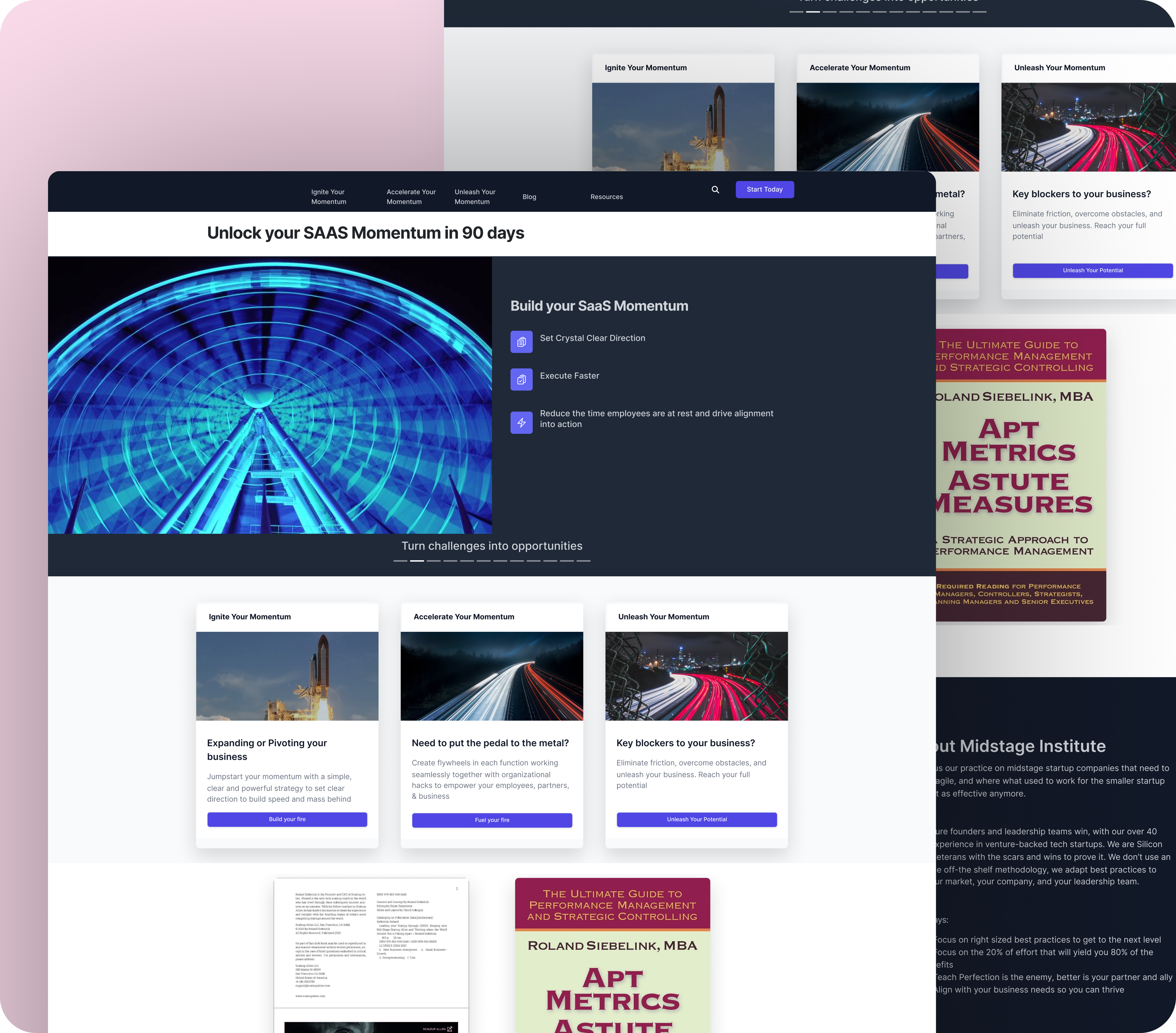Click the highway light trails card image

coord(492,676)
